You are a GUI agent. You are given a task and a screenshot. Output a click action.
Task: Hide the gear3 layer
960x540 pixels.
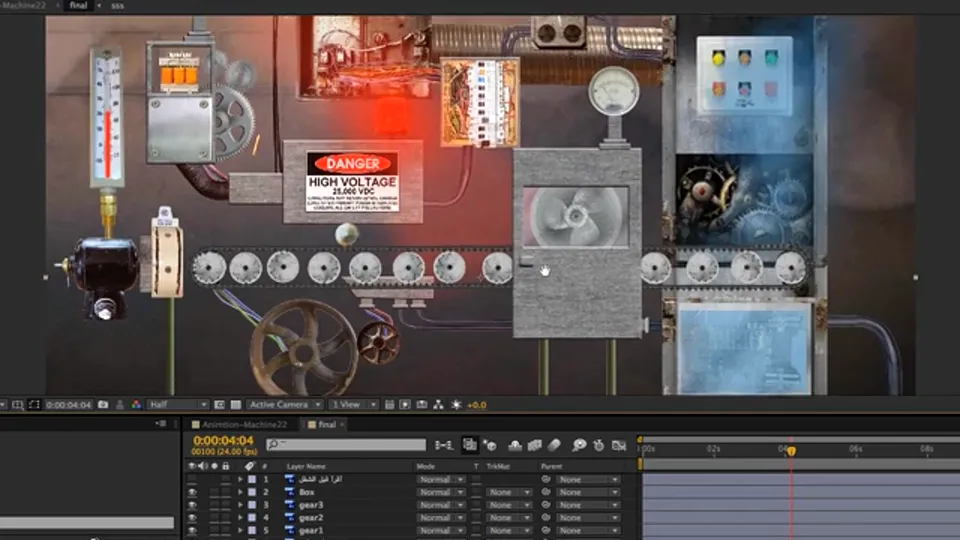[192, 505]
